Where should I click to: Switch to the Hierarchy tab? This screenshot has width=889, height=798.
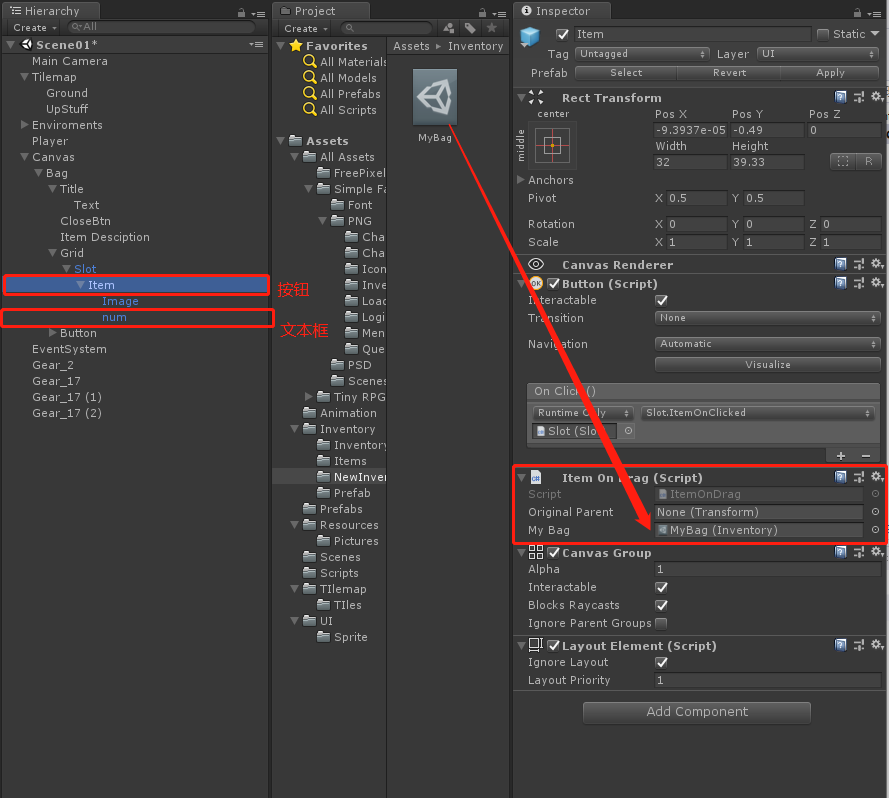51,11
